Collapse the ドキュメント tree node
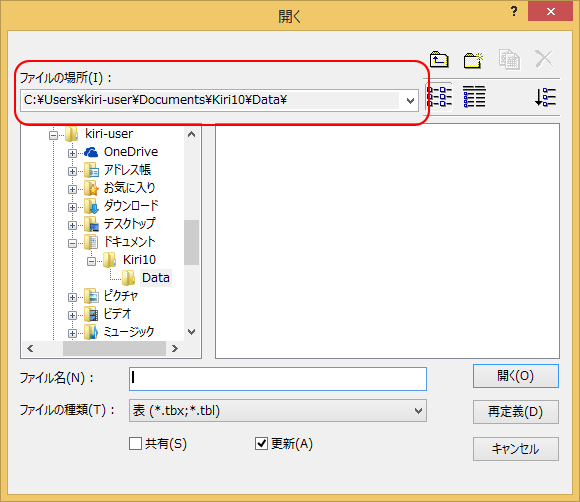Image resolution: width=580 pixels, height=502 pixels. coord(72,243)
